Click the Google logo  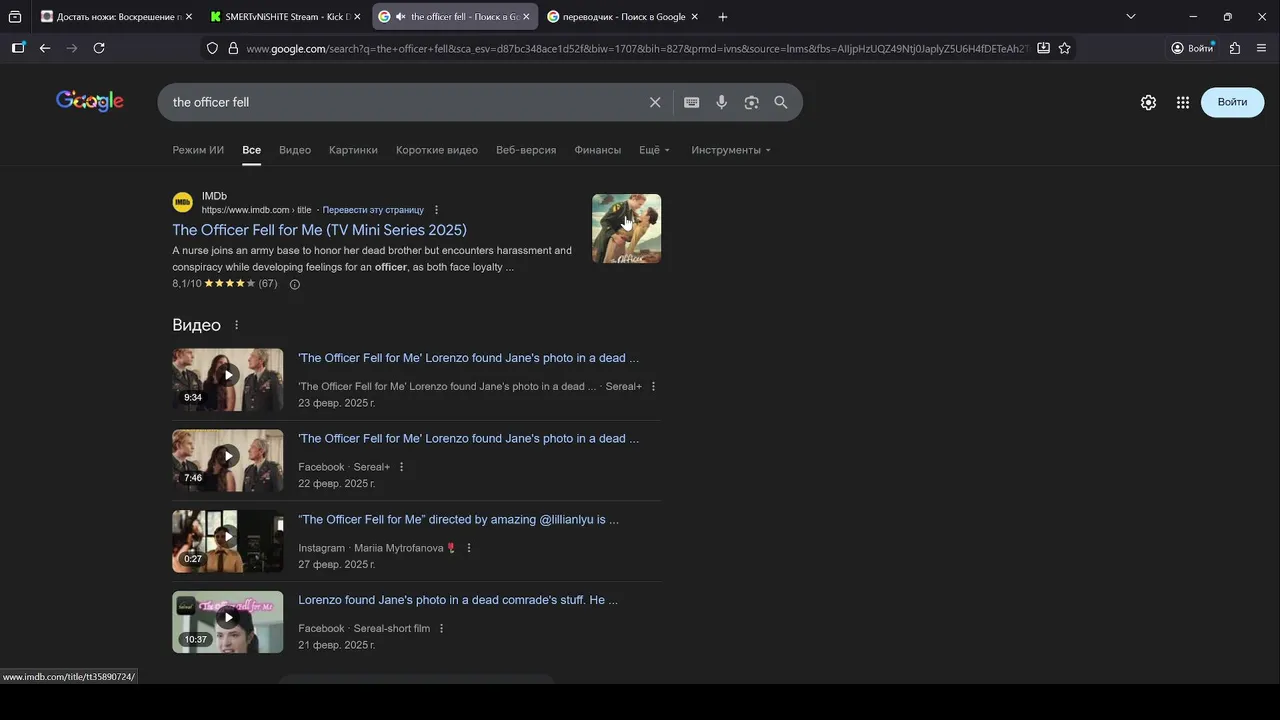point(90,101)
